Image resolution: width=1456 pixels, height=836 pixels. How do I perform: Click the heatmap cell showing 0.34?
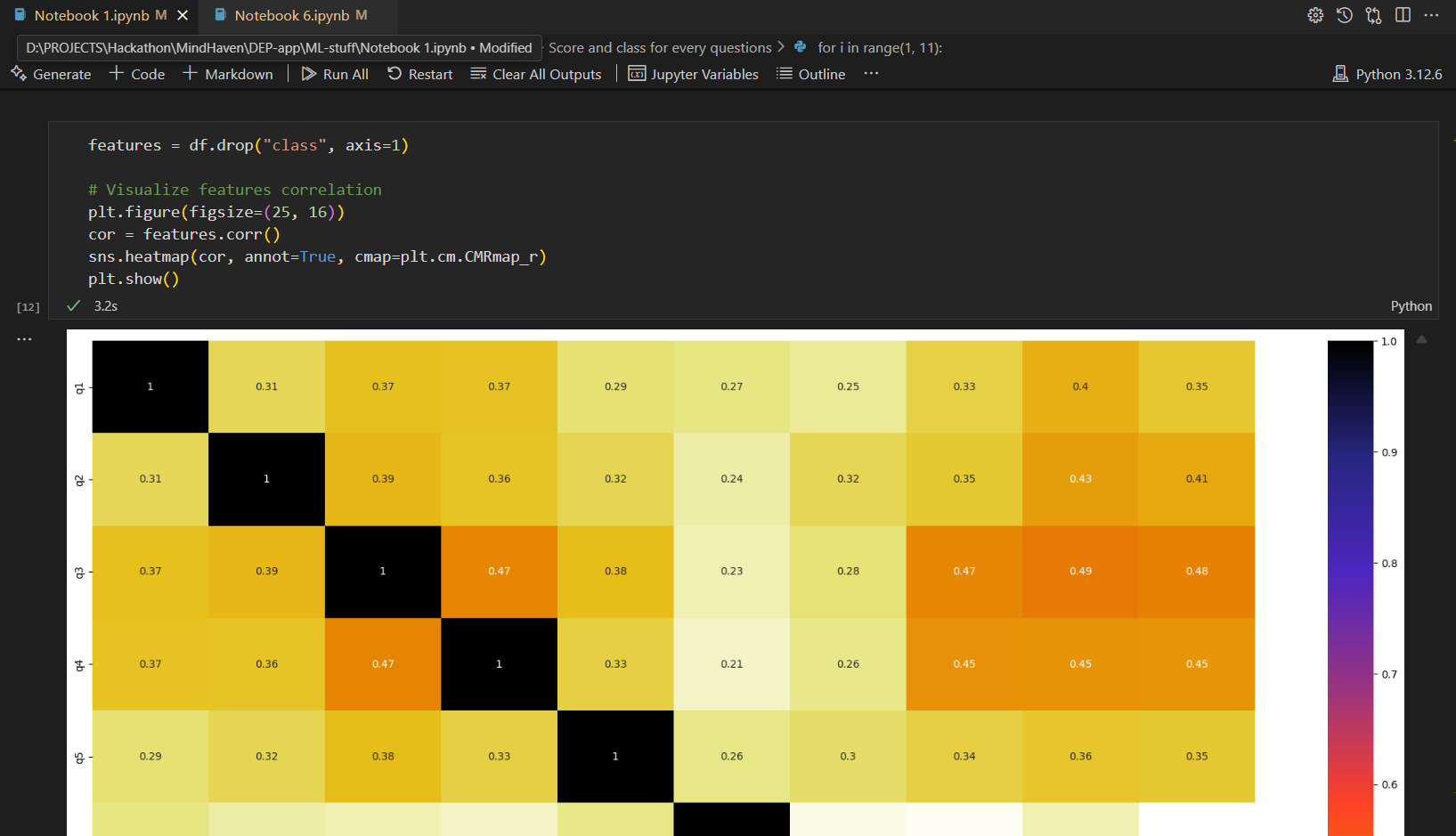coord(964,757)
